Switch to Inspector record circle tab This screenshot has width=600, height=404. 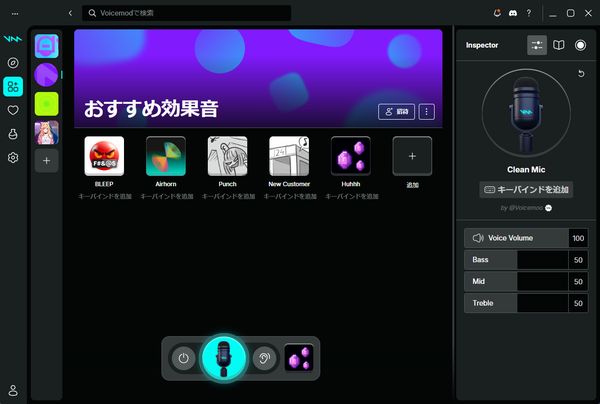pyautogui.click(x=580, y=45)
